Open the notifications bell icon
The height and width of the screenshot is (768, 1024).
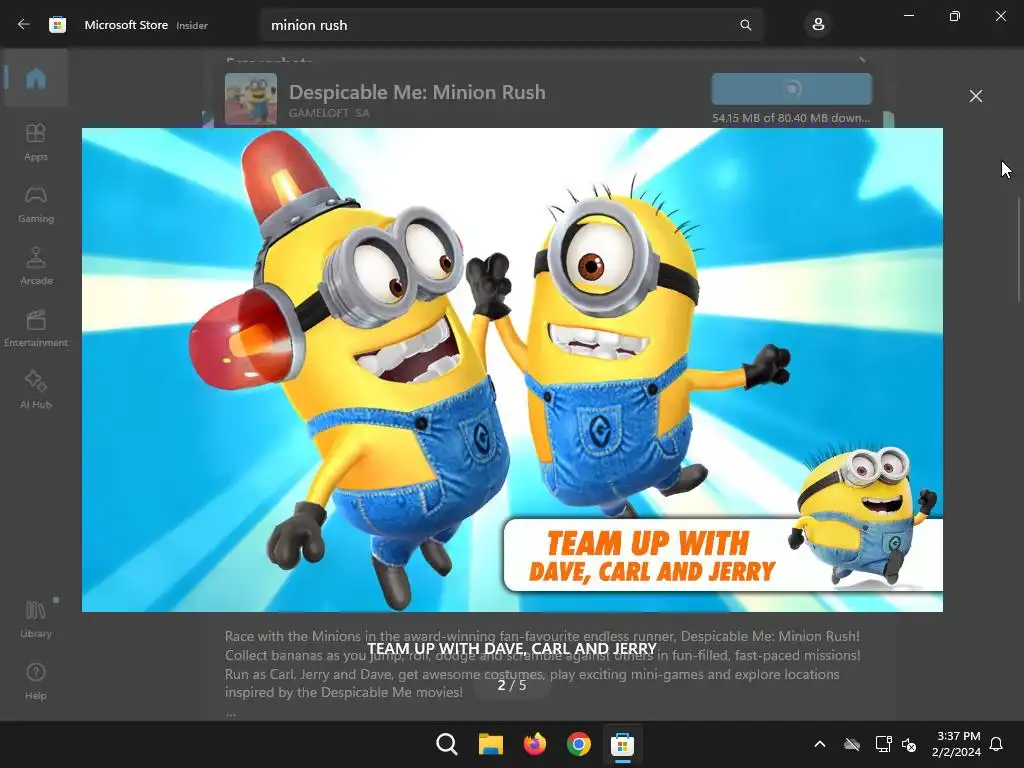pyautogui.click(x=997, y=744)
